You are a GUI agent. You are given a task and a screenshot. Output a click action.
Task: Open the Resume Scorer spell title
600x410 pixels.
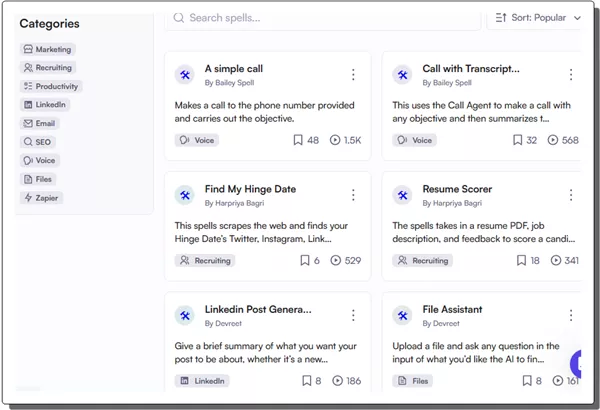(x=457, y=189)
